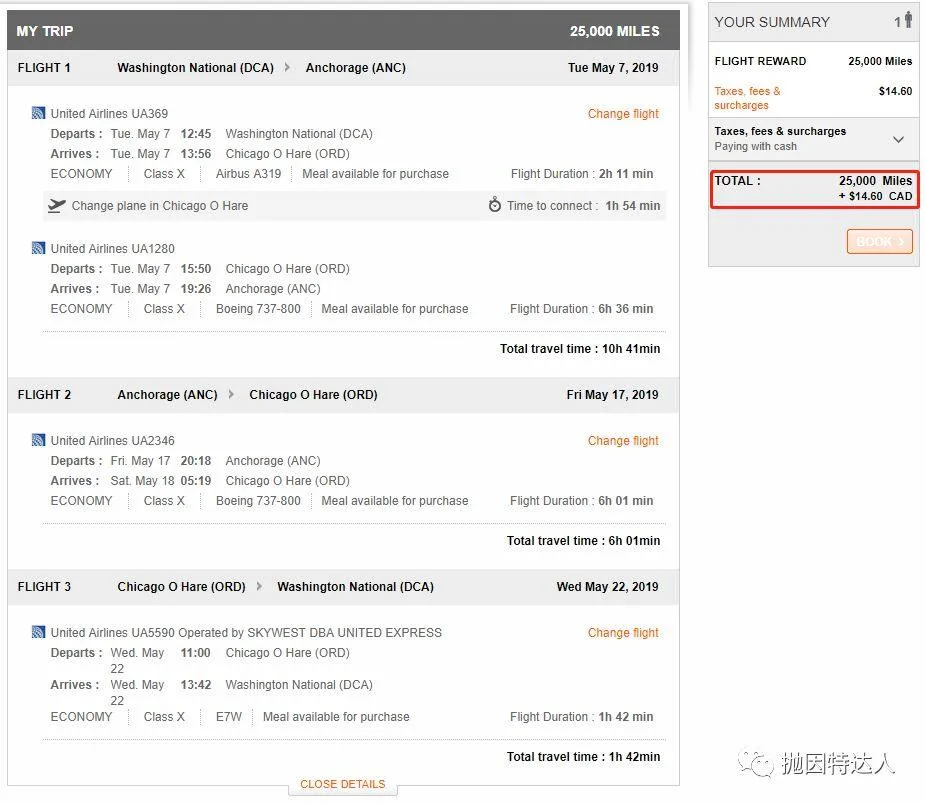Click Change plane in Chicago O Hare text
925x804 pixels.
coord(160,206)
